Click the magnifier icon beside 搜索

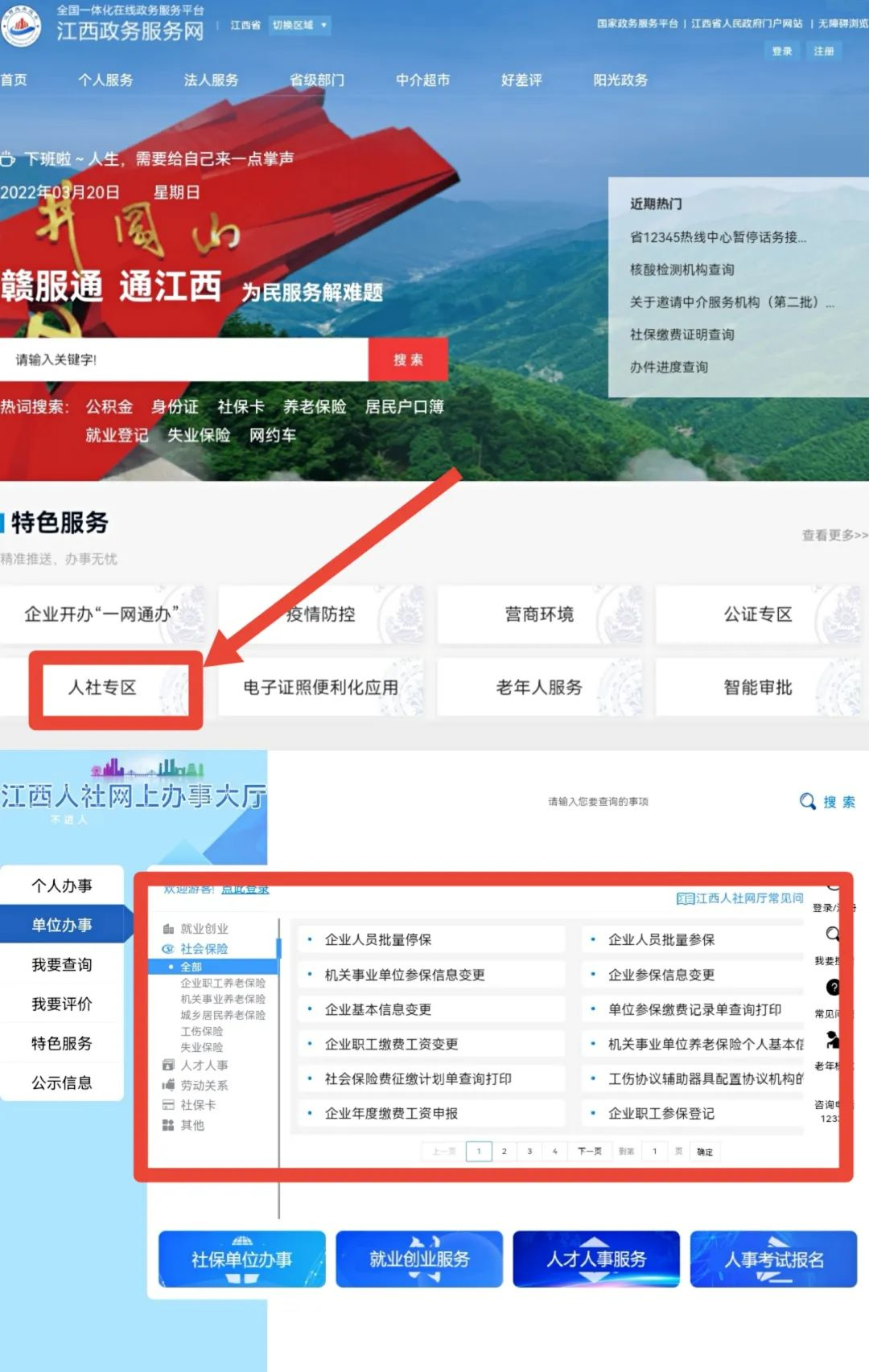tap(807, 801)
